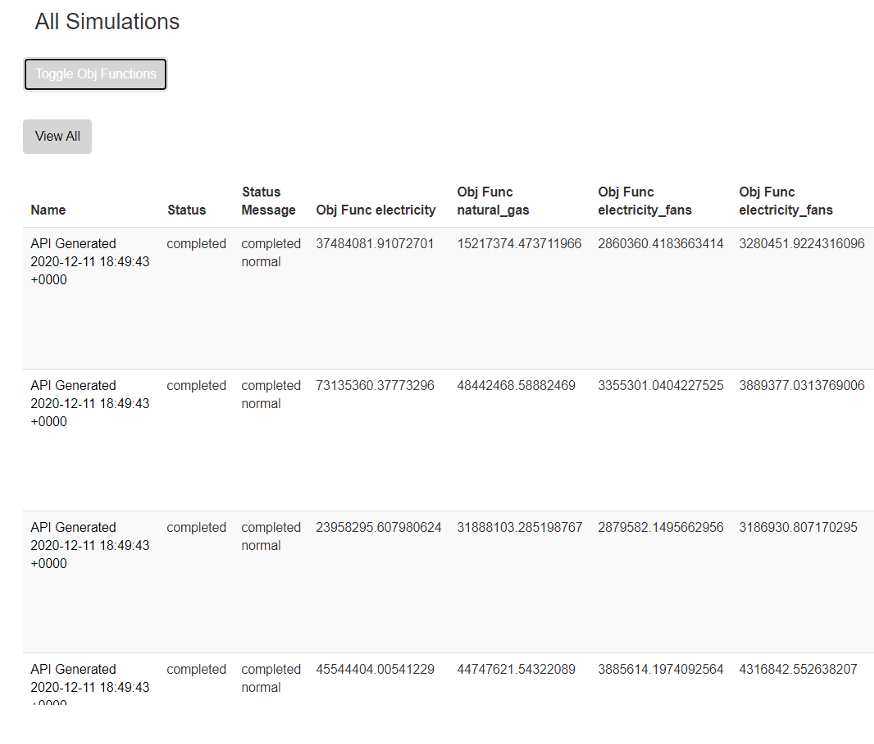Viewport: 874px width, 744px height.
Task: Select electricity value 23958295.607980624
Action: tap(378, 527)
